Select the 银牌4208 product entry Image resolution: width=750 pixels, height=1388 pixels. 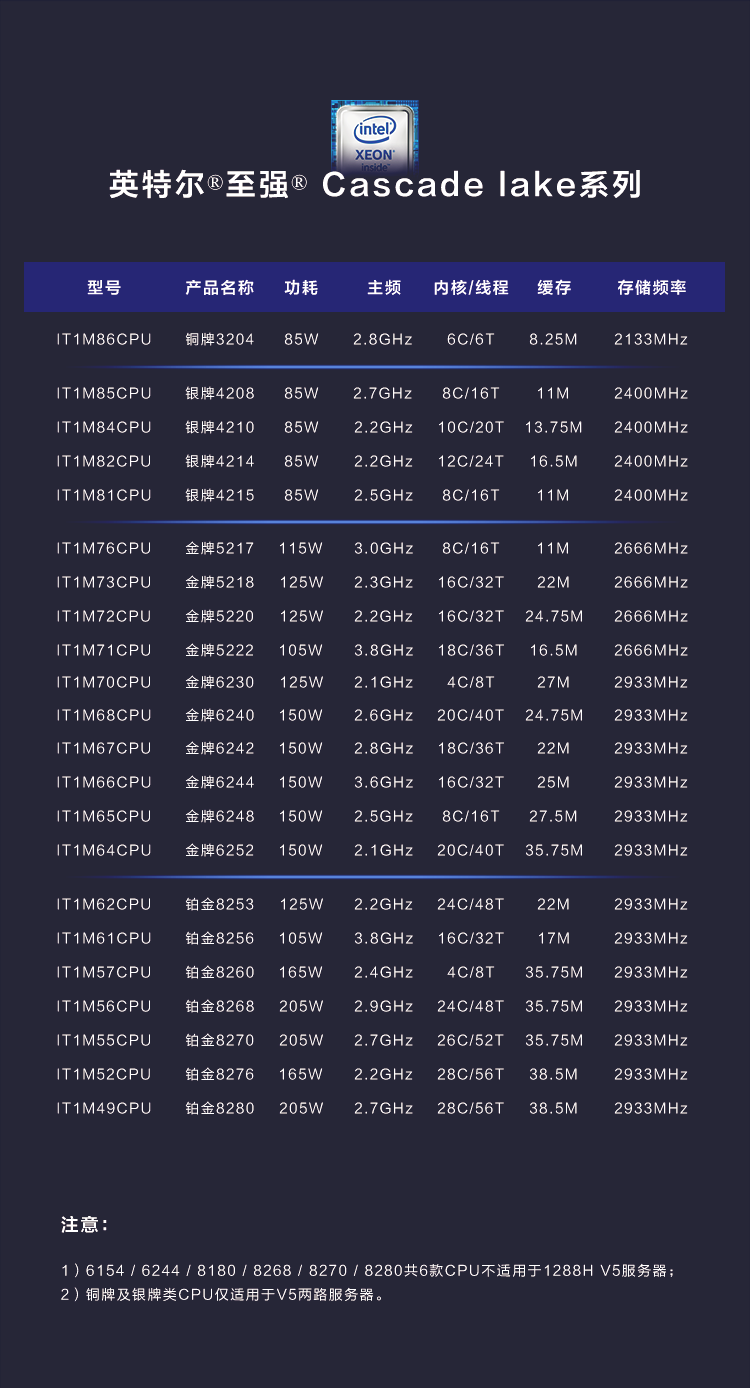220,394
